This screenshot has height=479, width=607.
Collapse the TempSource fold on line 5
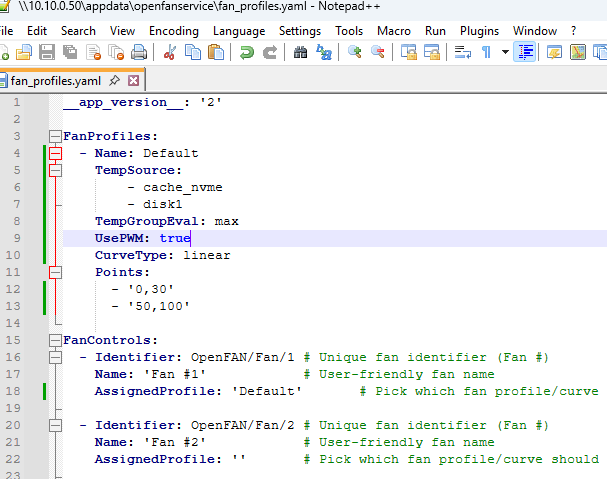coord(55,170)
